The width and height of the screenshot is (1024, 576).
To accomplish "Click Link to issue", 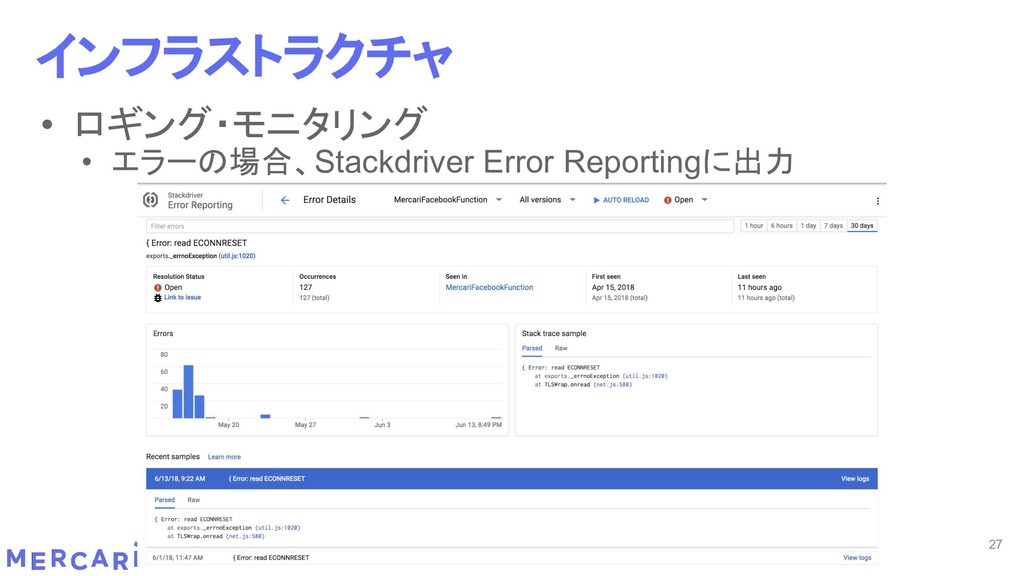I will click(x=182, y=297).
